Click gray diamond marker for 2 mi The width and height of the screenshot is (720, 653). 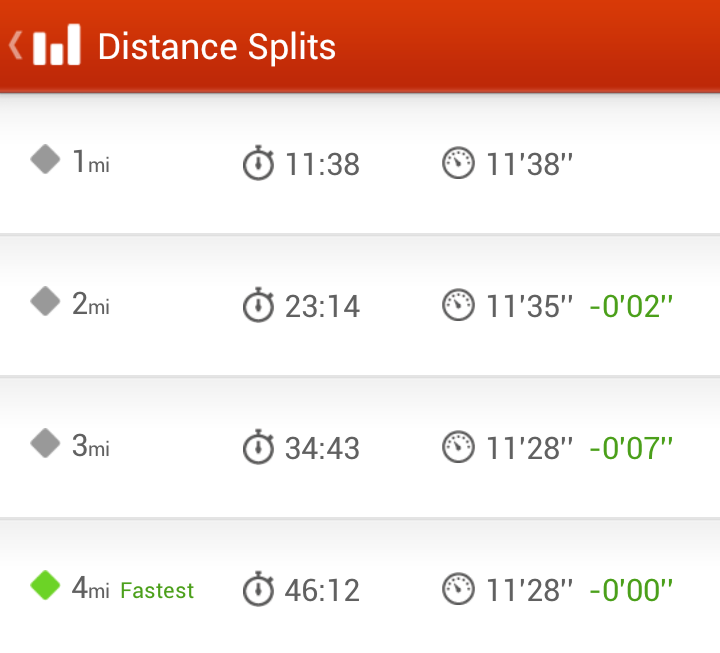click(46, 302)
